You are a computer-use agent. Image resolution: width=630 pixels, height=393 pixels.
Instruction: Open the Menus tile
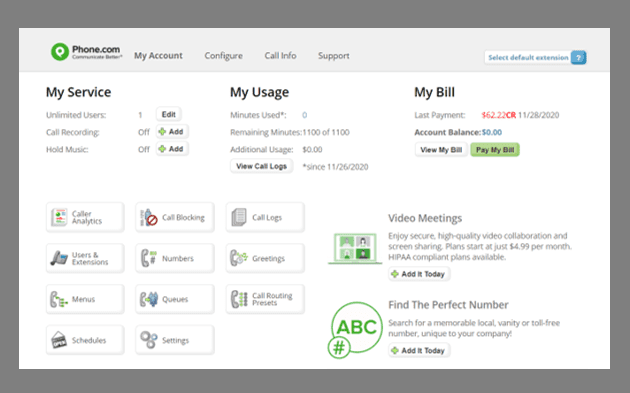pyautogui.click(x=85, y=299)
